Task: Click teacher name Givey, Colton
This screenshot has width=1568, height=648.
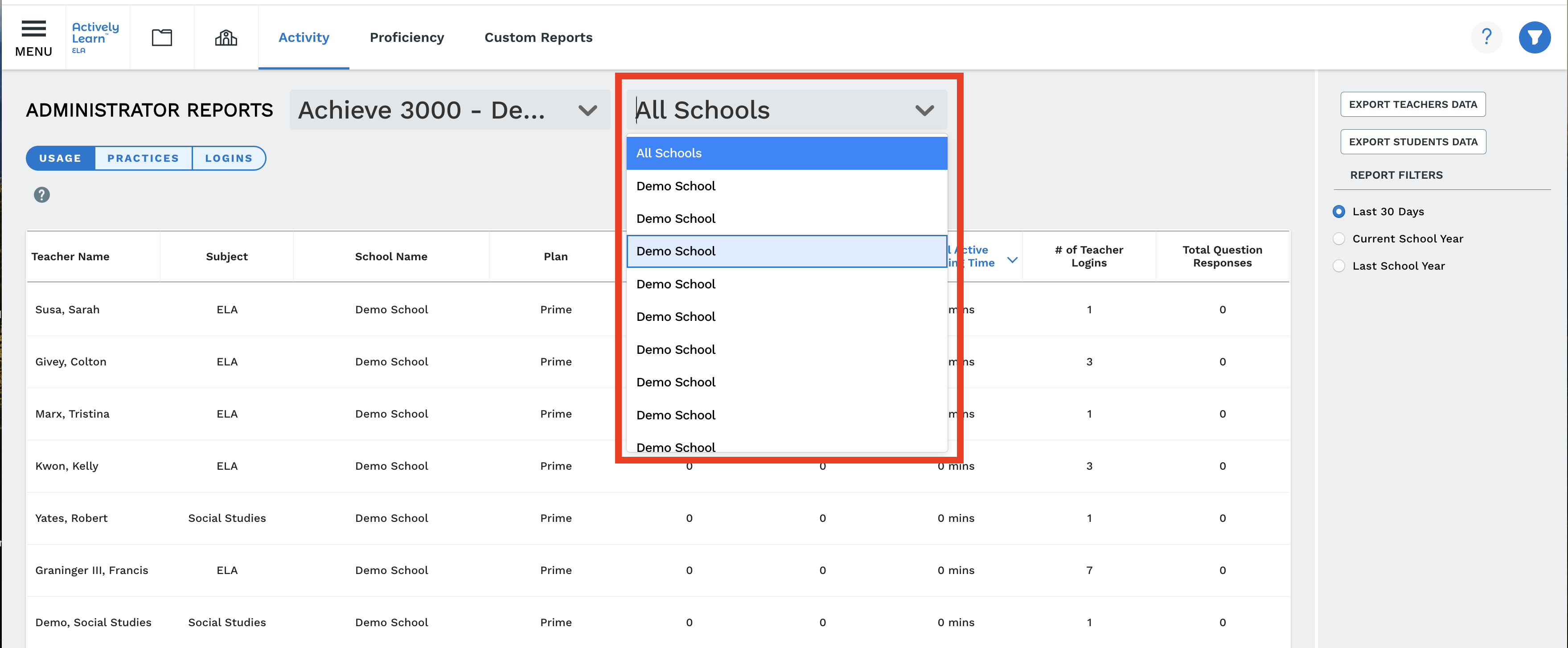Action: 70,362
